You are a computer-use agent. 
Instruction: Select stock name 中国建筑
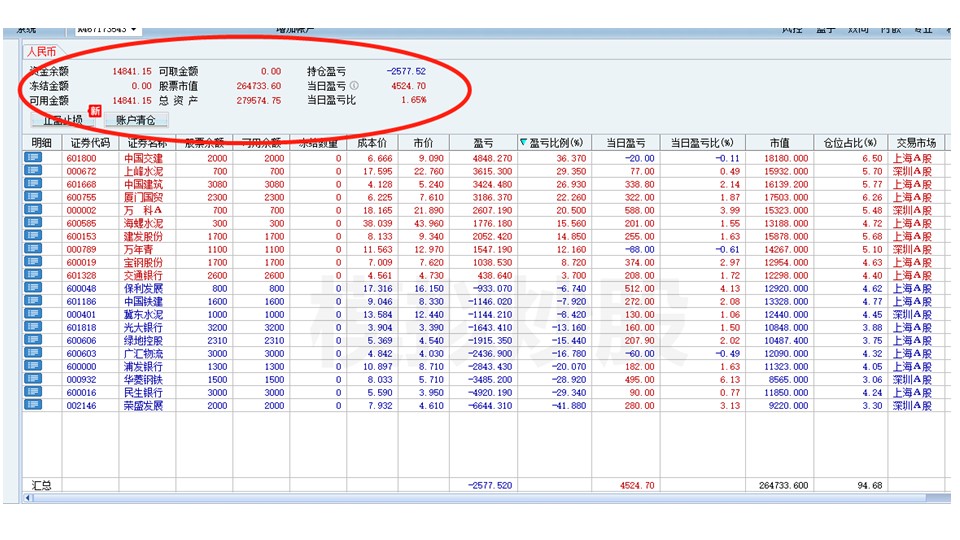pos(143,184)
